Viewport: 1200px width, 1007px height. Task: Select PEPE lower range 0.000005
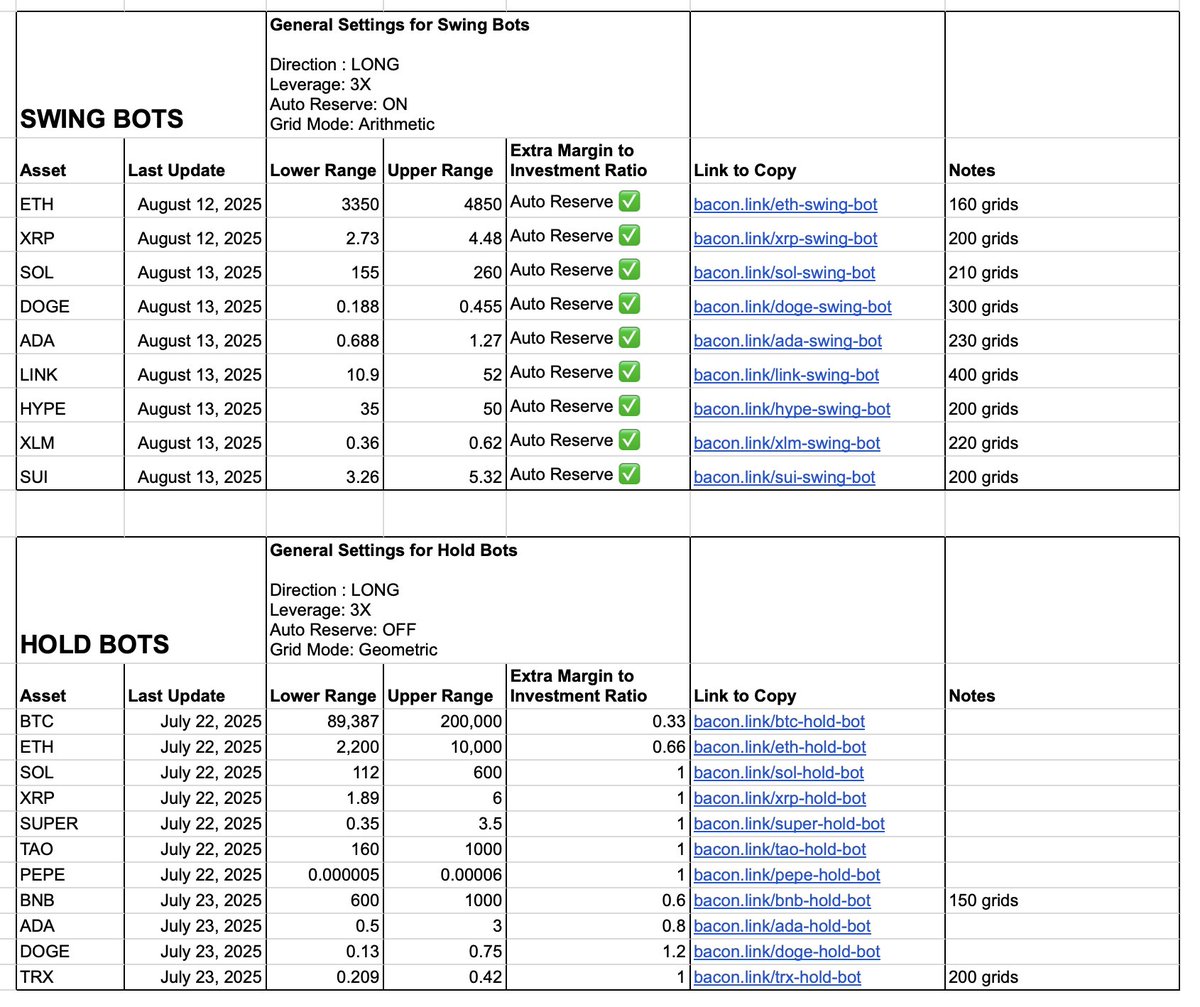324,875
